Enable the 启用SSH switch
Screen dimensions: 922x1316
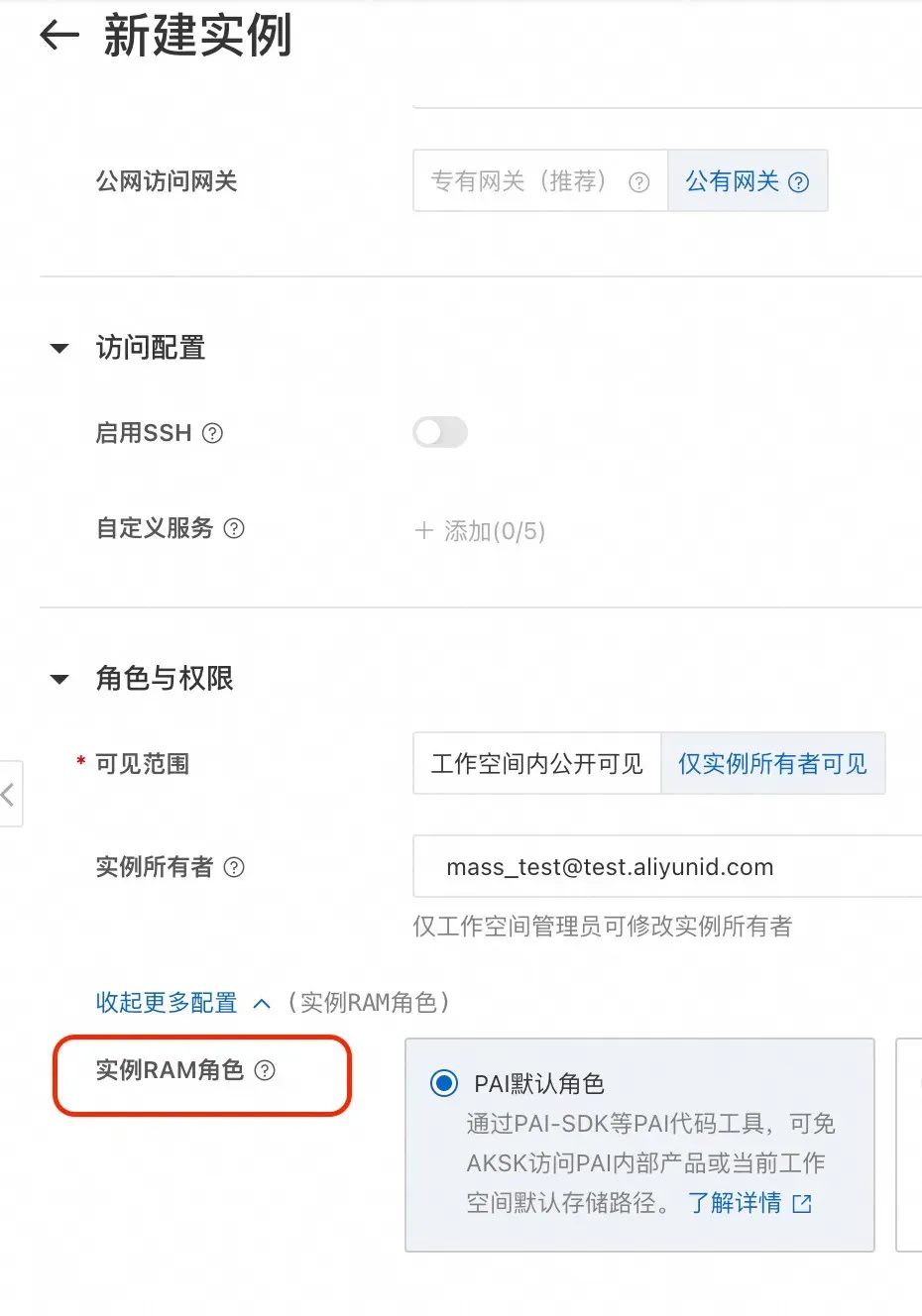pos(440,432)
